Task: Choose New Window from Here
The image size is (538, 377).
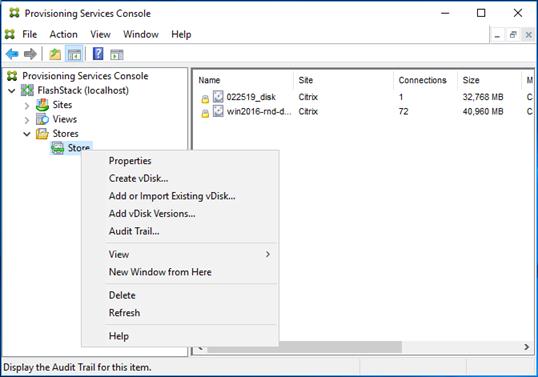Action: (x=160, y=272)
